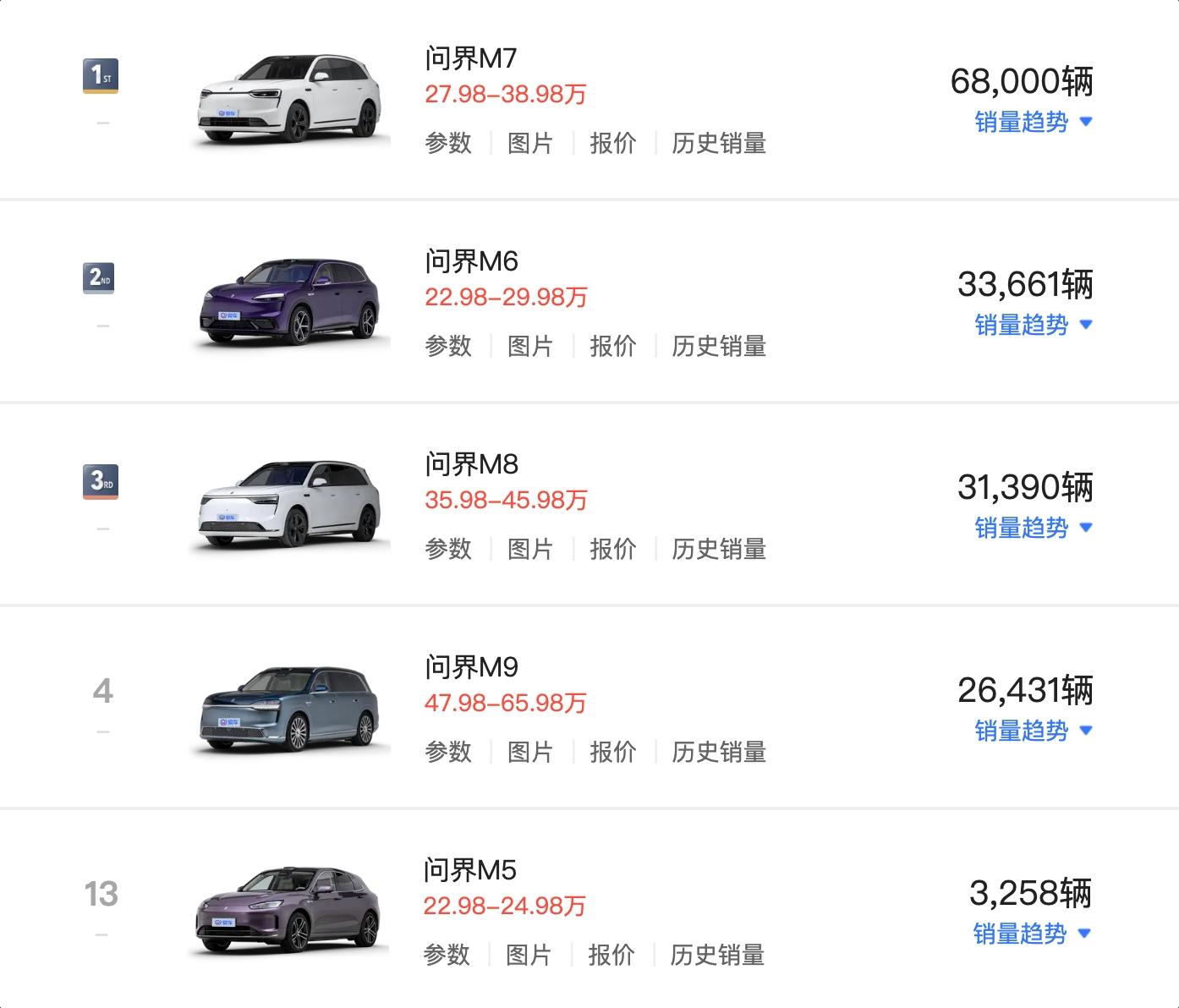
Task: Click the 问界M7 price range 27.98-38.98万
Action: click(x=506, y=94)
